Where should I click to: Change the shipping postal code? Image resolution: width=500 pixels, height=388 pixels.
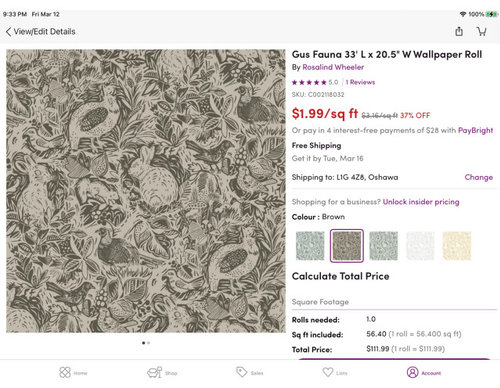pyautogui.click(x=479, y=177)
